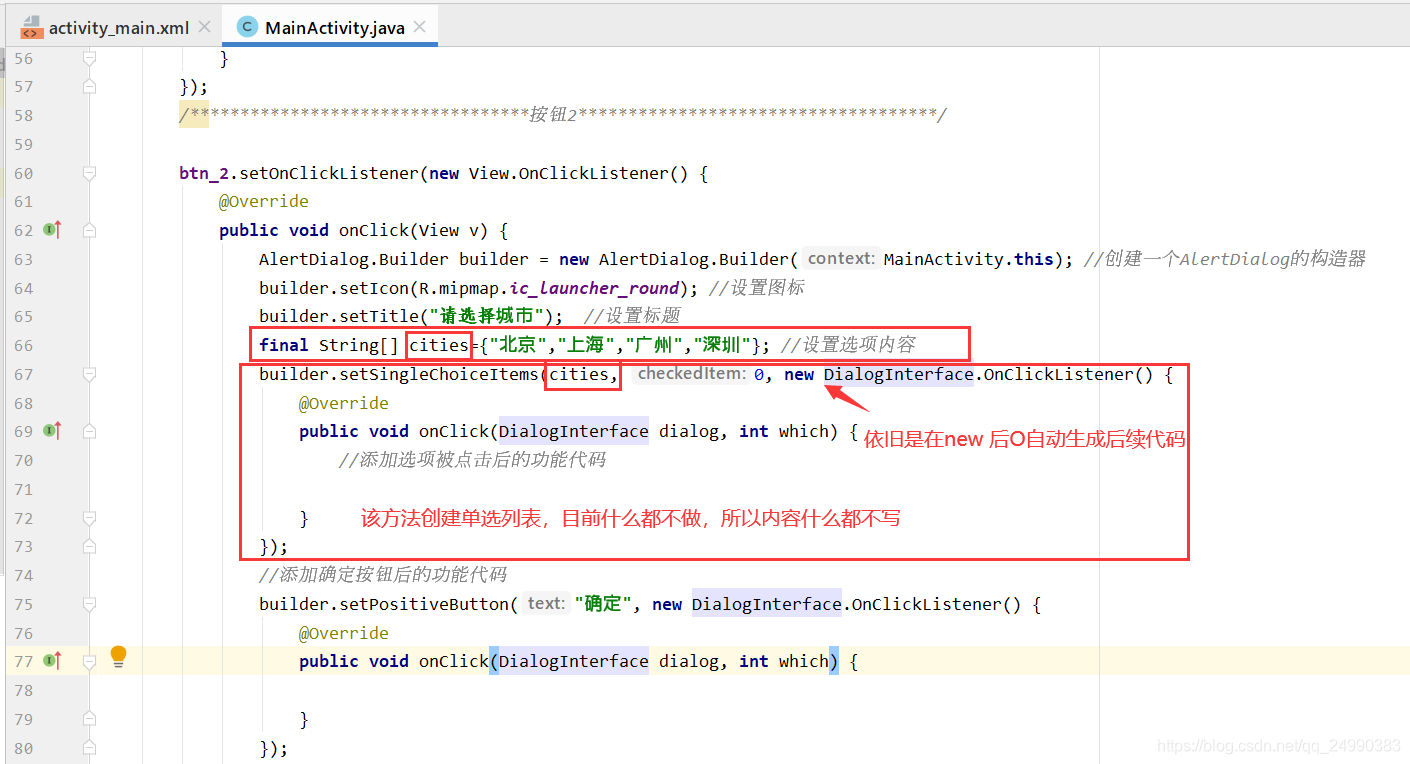Collapse the code fold marker on line 57
This screenshot has height=764, width=1410.
click(89, 87)
